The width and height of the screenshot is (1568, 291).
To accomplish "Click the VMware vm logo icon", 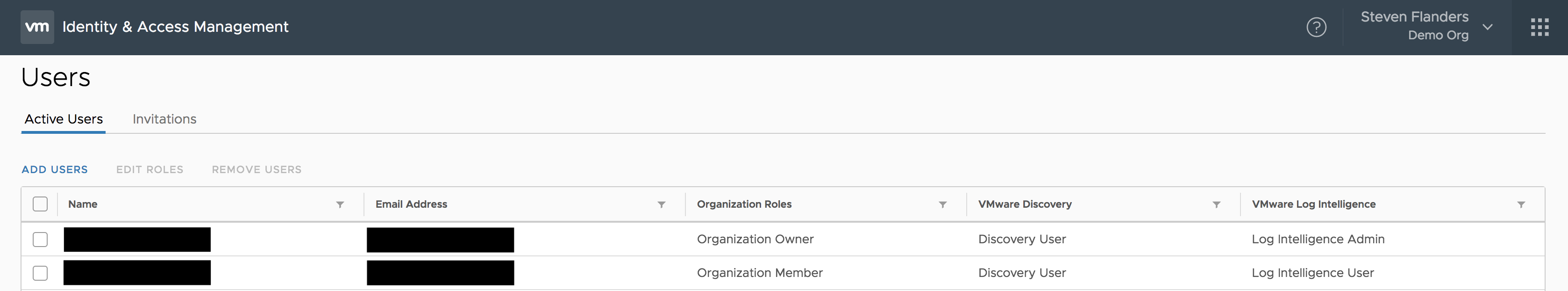I will pos(37,27).
